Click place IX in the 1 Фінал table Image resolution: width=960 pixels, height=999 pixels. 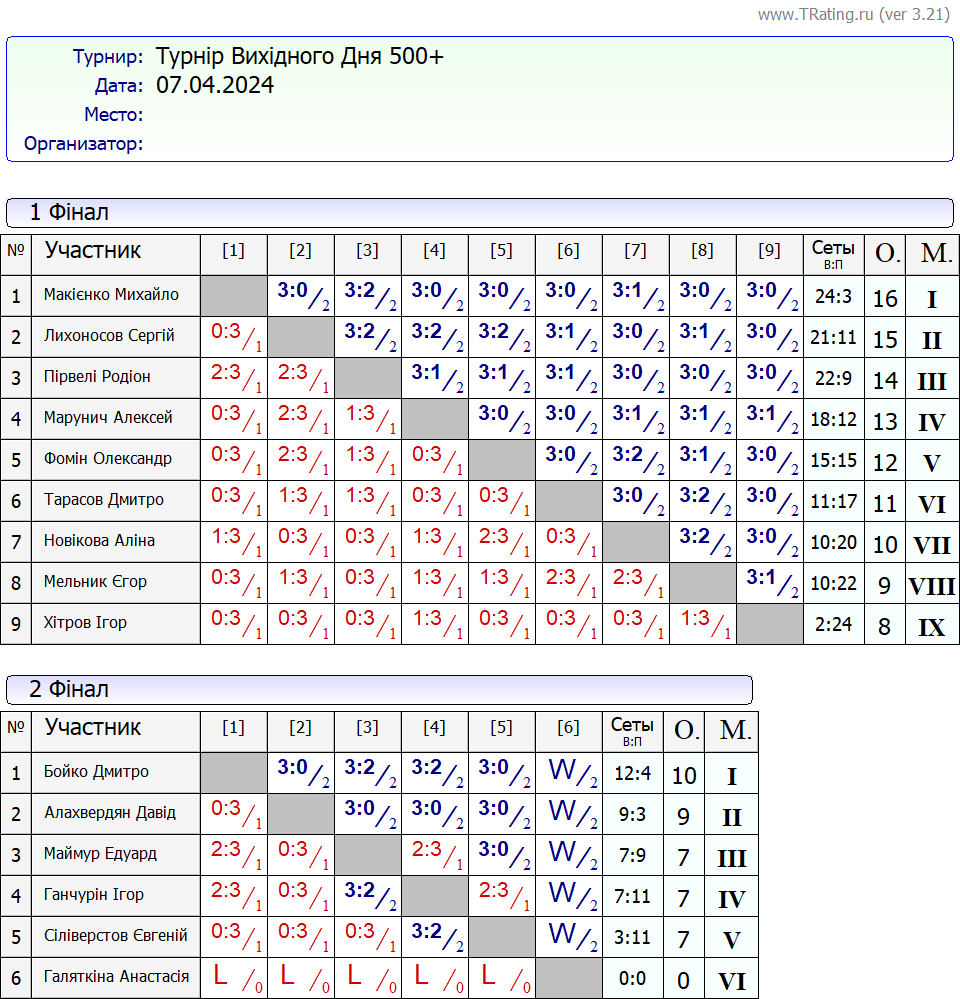coord(931,627)
